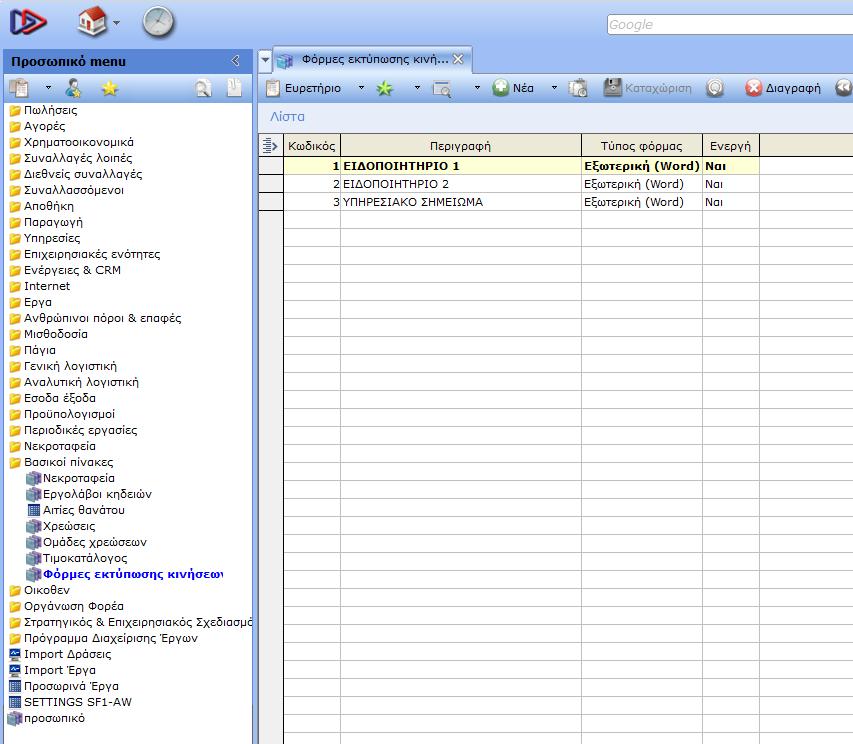This screenshot has width=853, height=744.
Task: Click the Νέα button
Action: 513,88
